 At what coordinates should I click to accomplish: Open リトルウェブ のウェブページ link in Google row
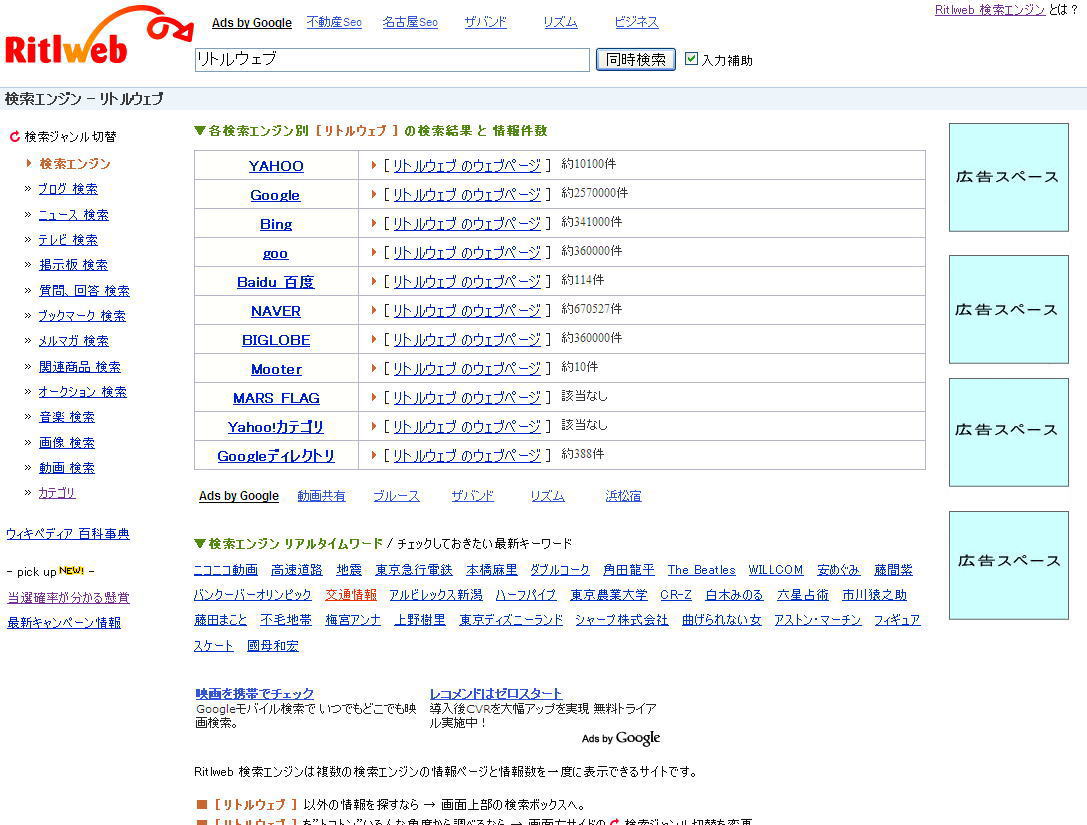pyautogui.click(x=467, y=195)
